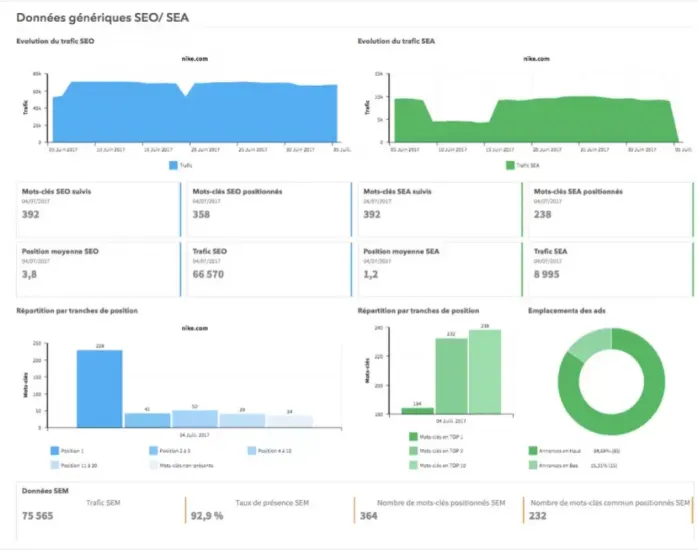Click the Données génériques SEO/ SEA heading
Image resolution: width=698 pixels, height=550 pixels.
pos(103,18)
